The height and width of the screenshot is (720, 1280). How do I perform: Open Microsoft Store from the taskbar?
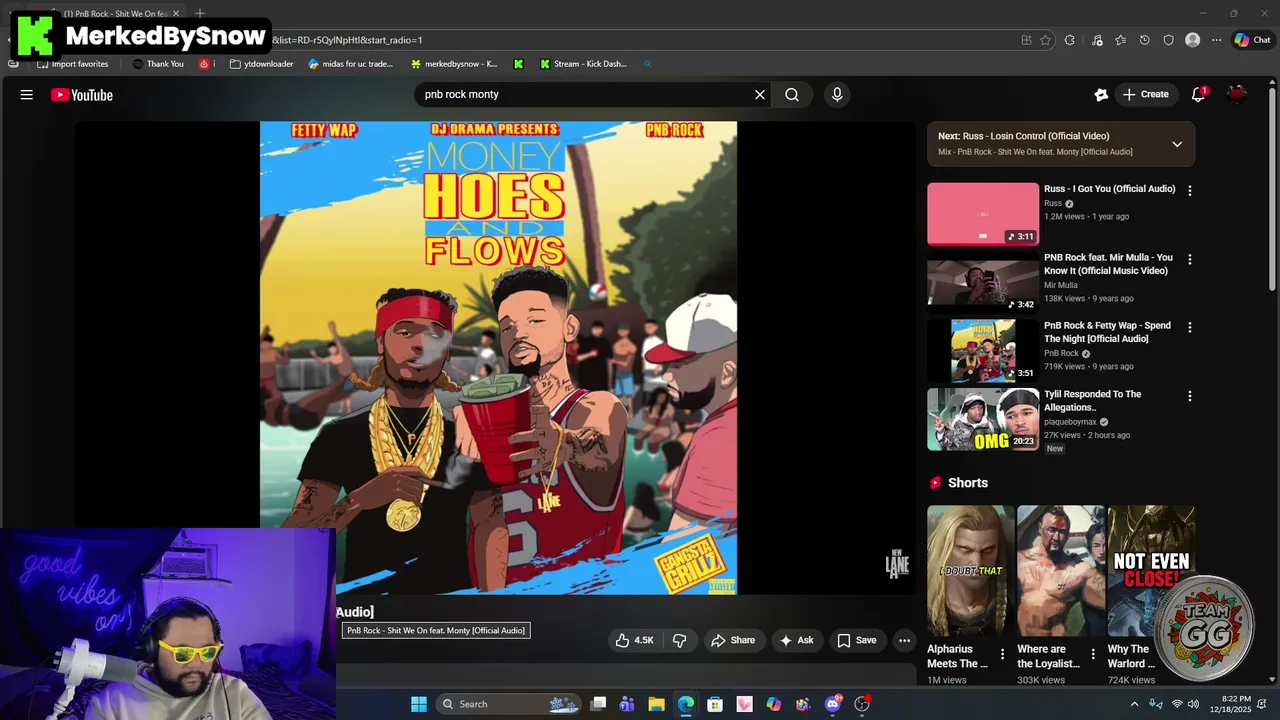click(x=715, y=704)
